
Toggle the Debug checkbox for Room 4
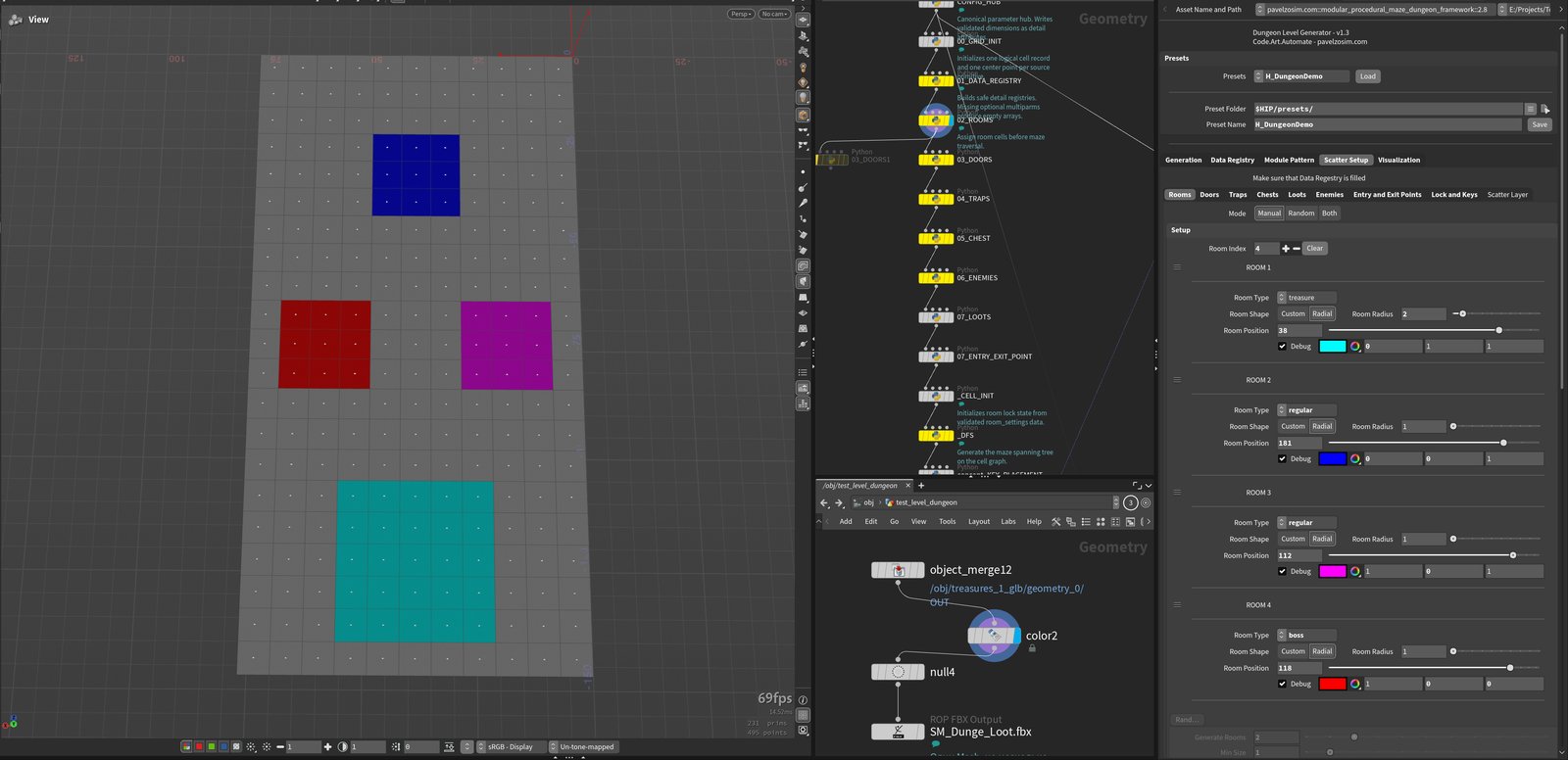click(1282, 685)
